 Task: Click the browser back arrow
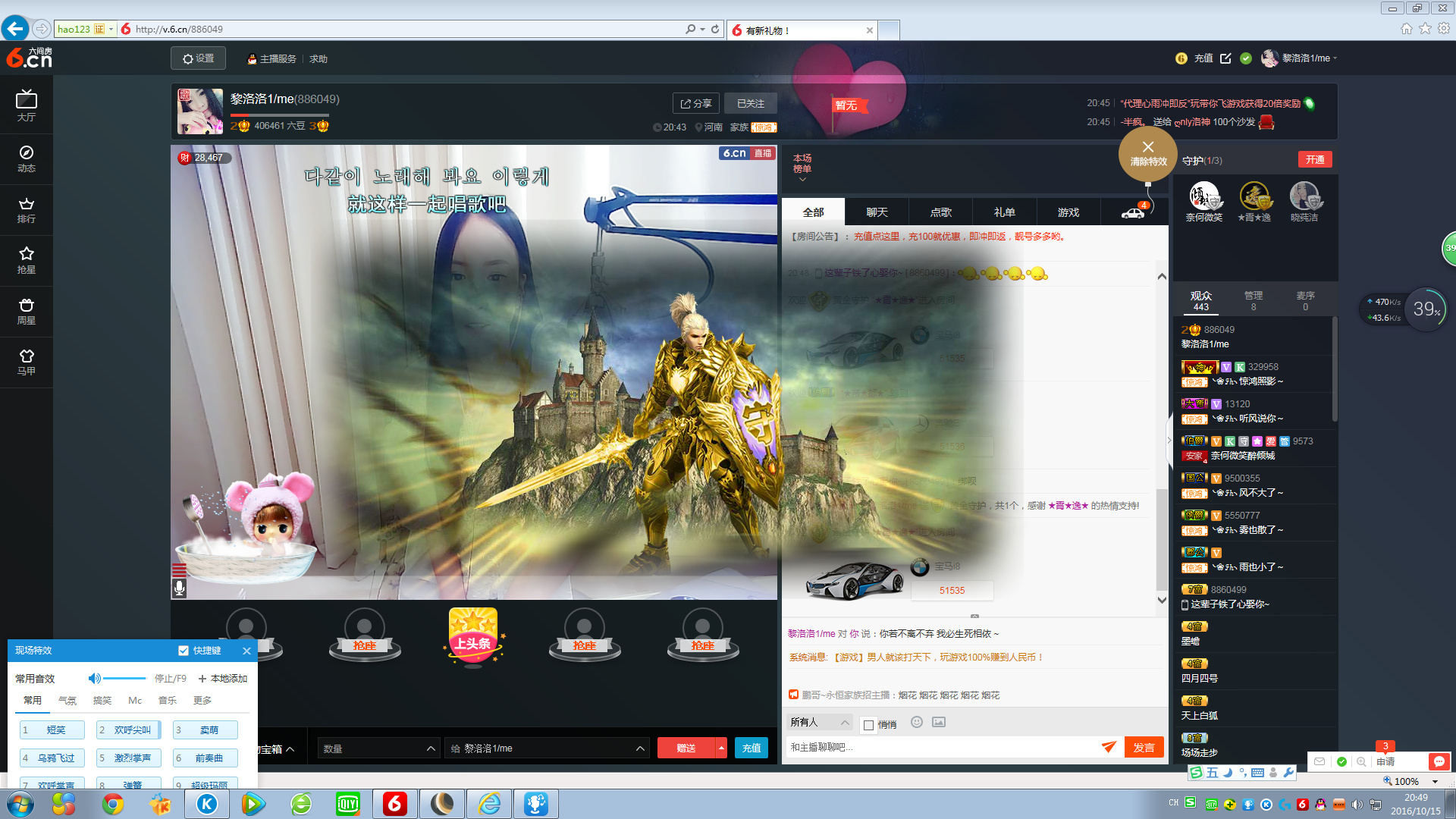click(15, 29)
